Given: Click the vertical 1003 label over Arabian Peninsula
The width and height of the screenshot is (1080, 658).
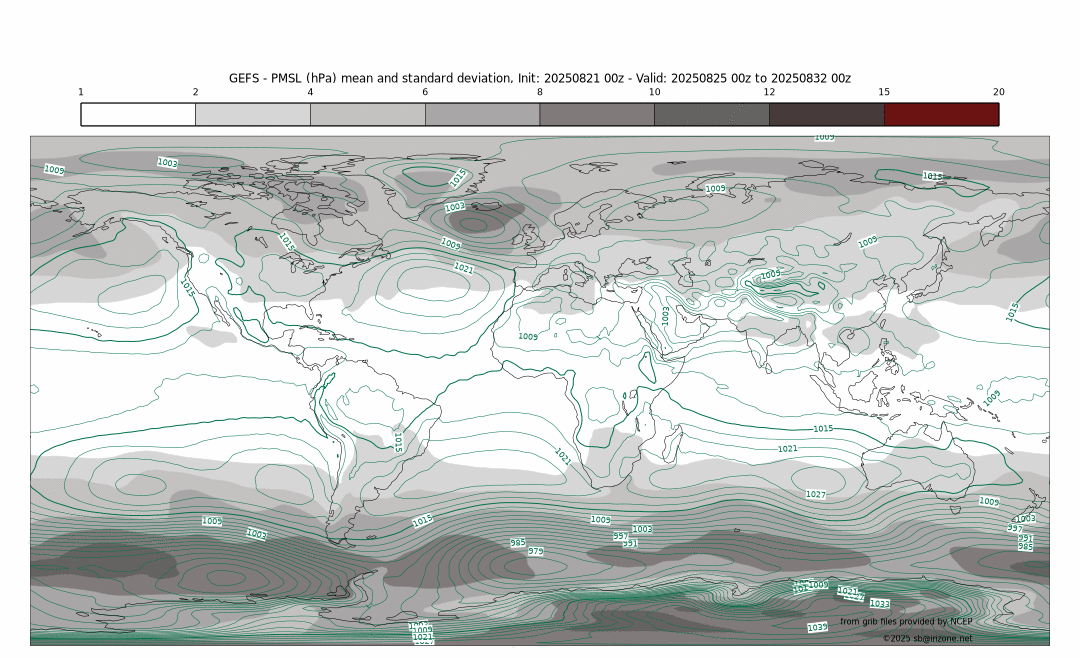Looking at the screenshot, I should click(x=666, y=315).
